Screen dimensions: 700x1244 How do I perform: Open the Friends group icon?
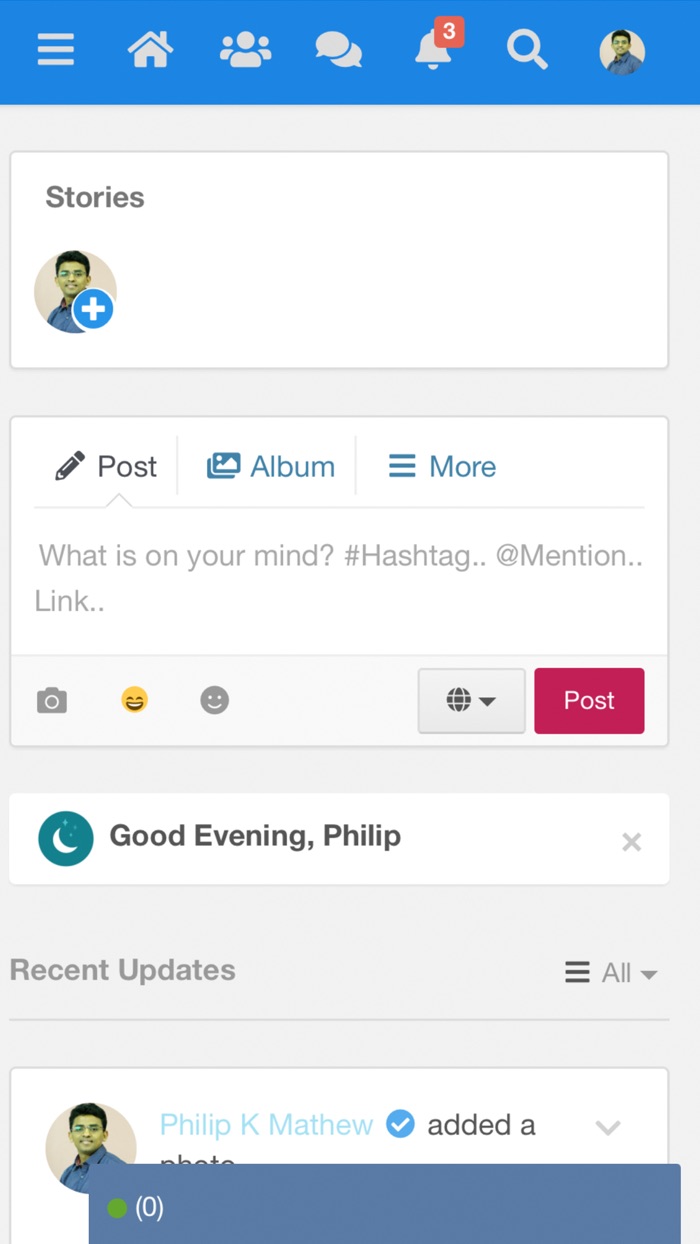(245, 50)
